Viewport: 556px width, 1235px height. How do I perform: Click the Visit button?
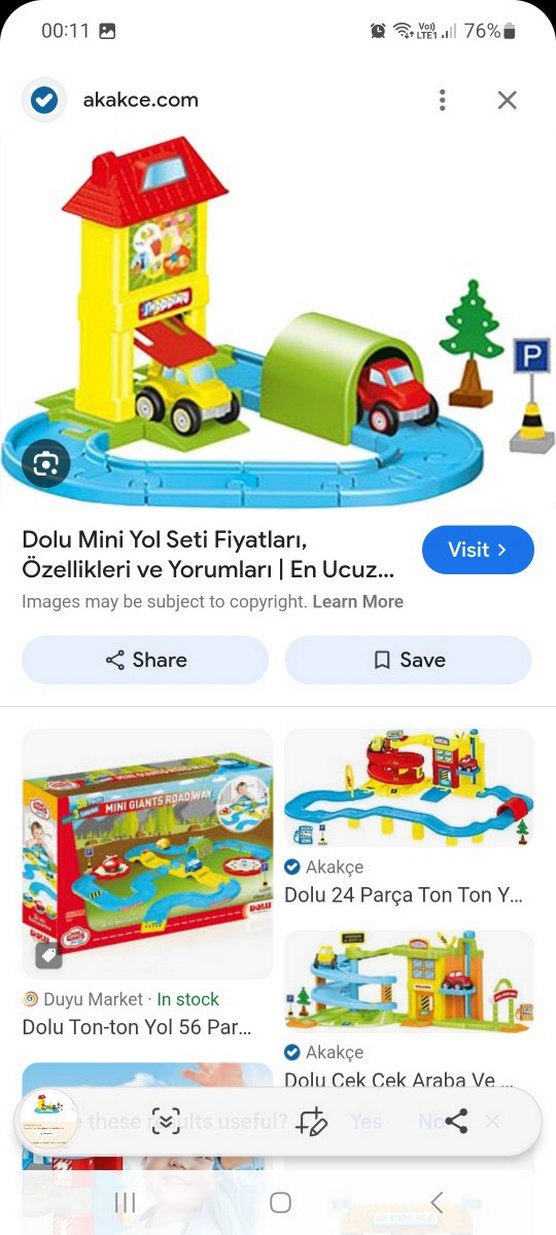(478, 549)
